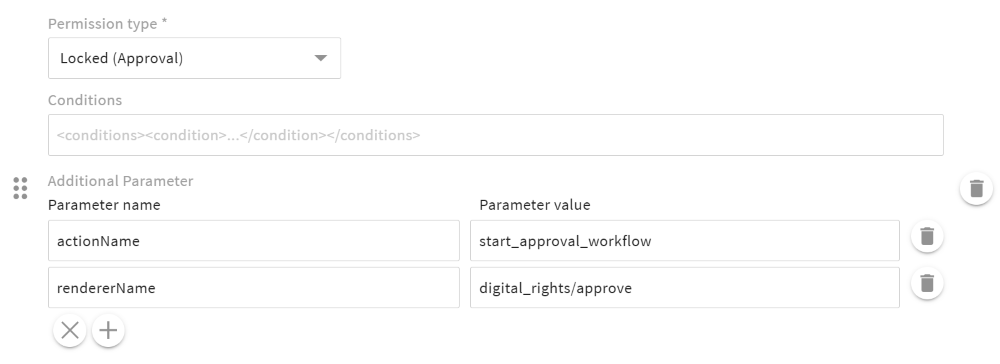Image resolution: width=1000 pixels, height=364 pixels.
Task: Add a new parameter with the plus button
Action: (x=108, y=330)
